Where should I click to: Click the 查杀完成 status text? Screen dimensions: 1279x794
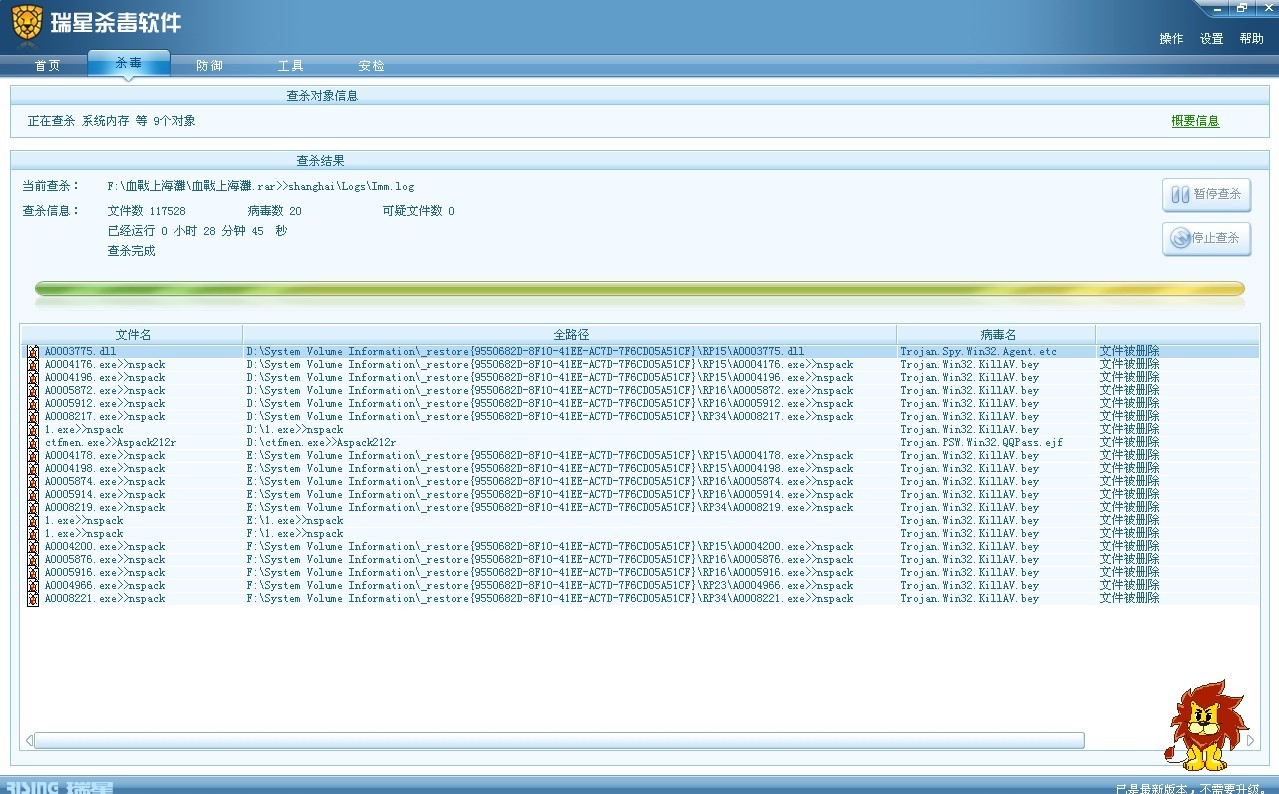pos(131,251)
